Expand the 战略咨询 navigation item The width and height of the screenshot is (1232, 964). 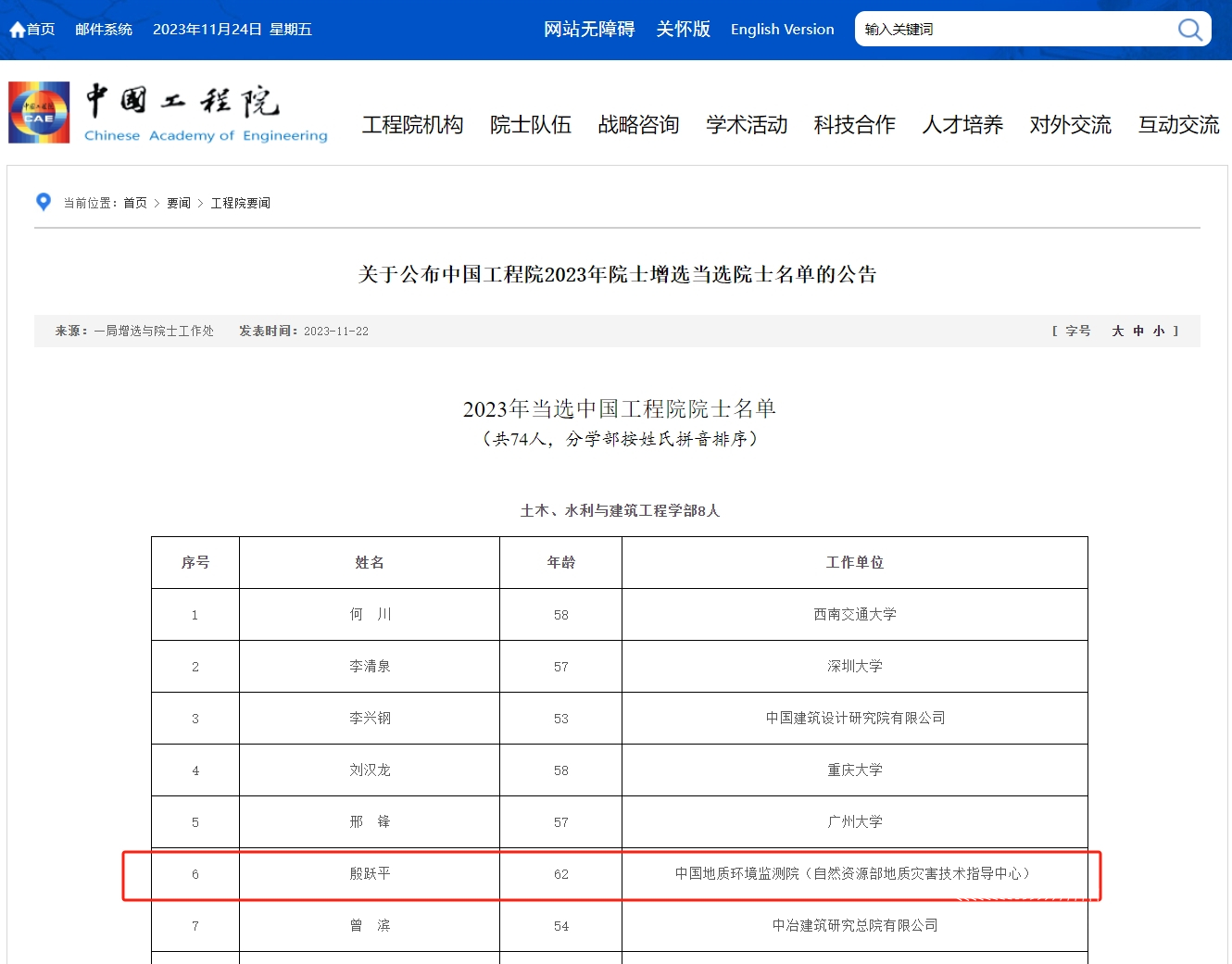[x=638, y=125]
